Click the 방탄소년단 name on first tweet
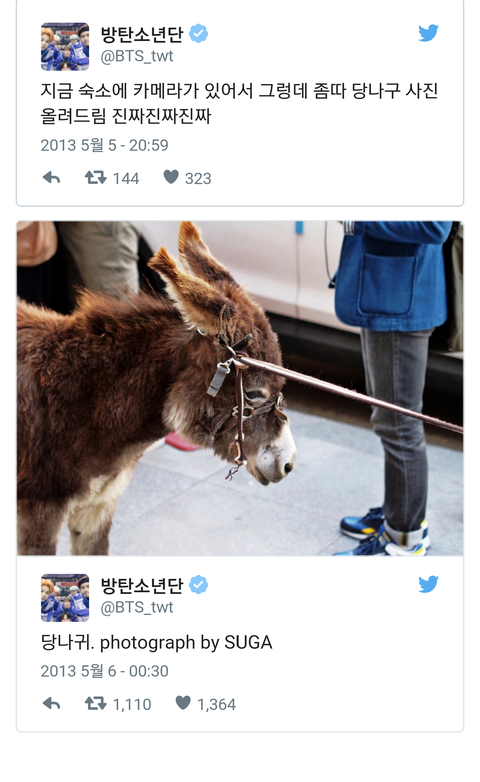480x782 pixels. [142, 34]
